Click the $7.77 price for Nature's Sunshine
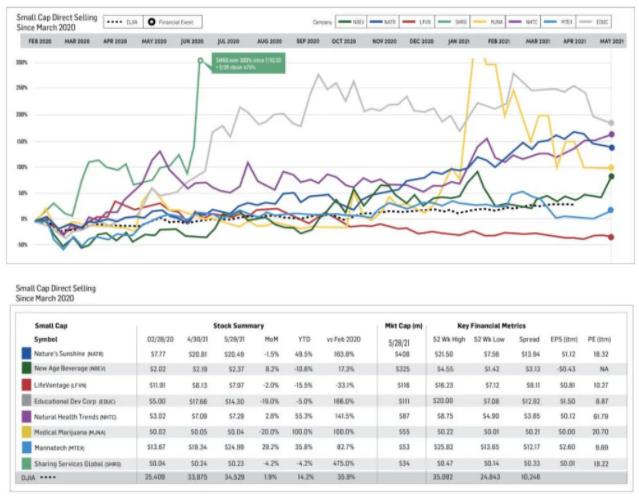 tap(158, 354)
